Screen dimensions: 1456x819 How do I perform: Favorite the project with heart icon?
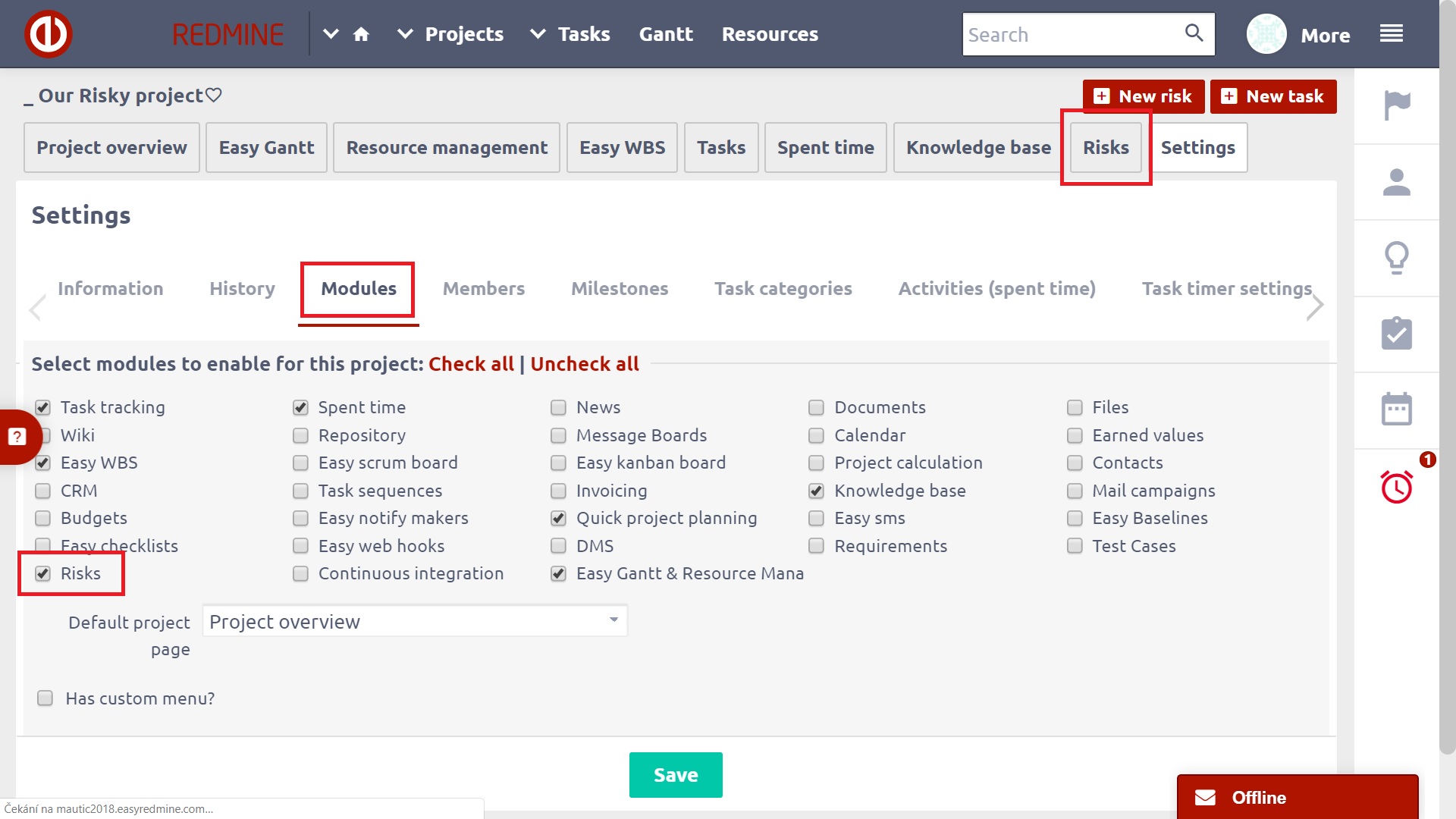click(x=214, y=95)
